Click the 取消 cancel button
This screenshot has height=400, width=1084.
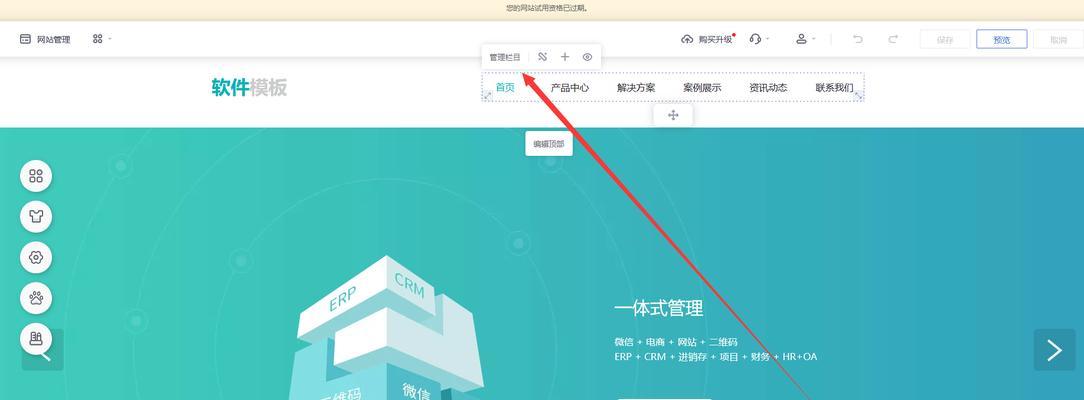(1058, 39)
